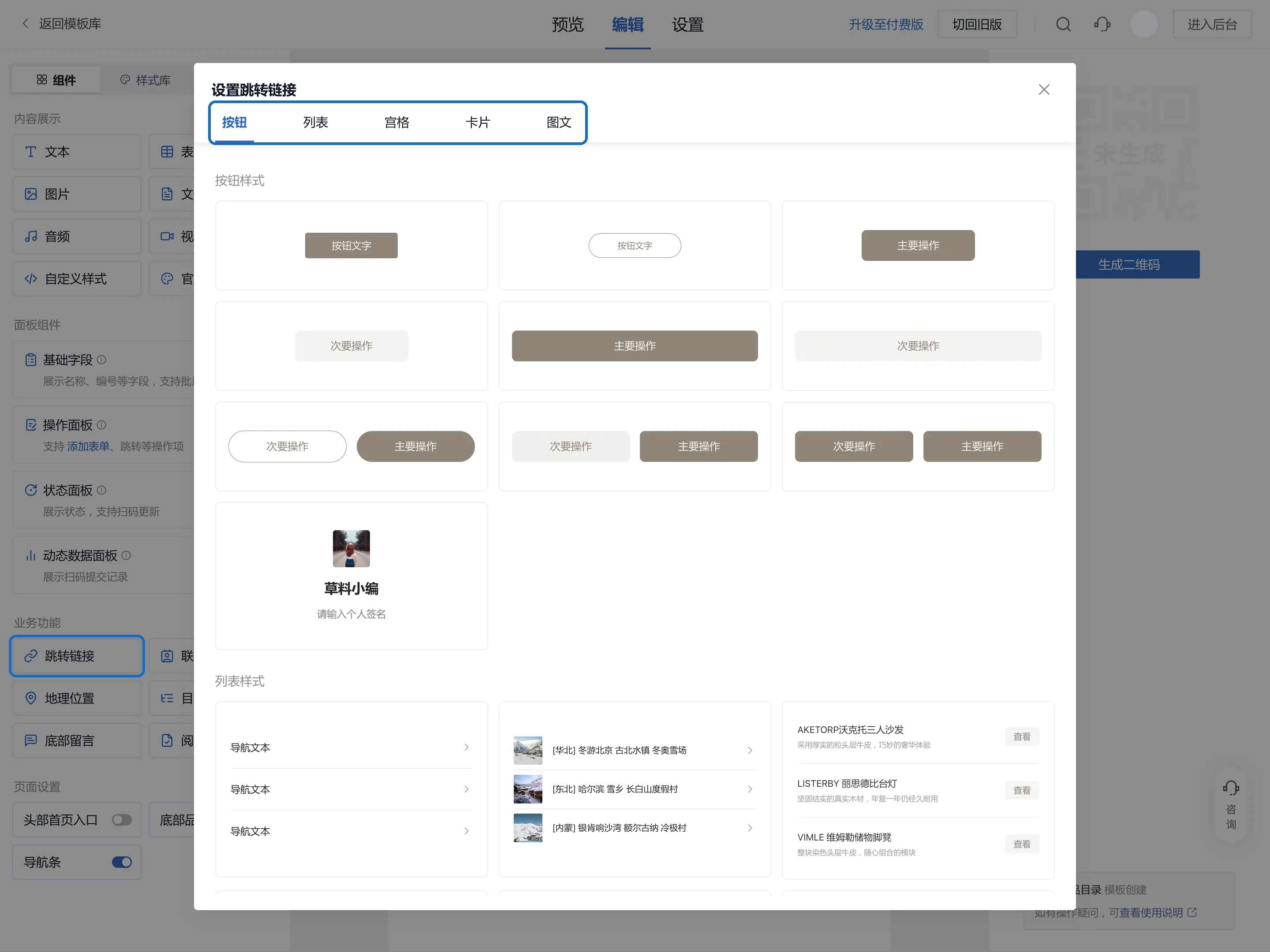Click chevron beside 哈尔滨 雪乡 row

coord(750,789)
